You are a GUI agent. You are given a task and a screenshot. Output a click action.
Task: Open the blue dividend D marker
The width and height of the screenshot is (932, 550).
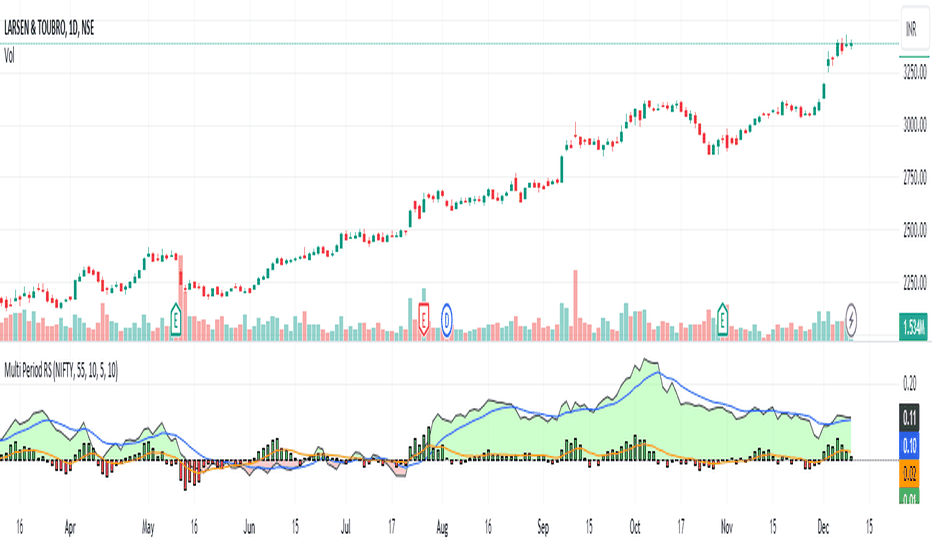(446, 321)
